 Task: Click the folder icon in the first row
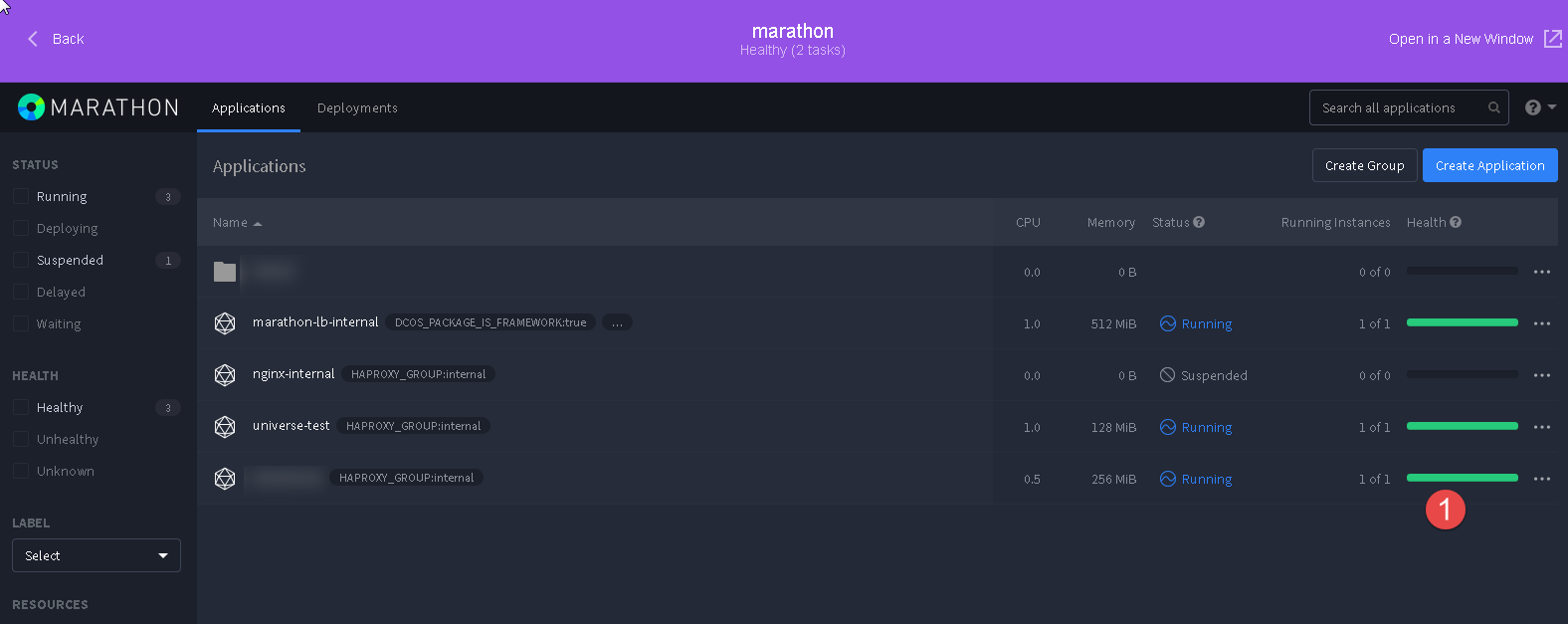coord(225,272)
